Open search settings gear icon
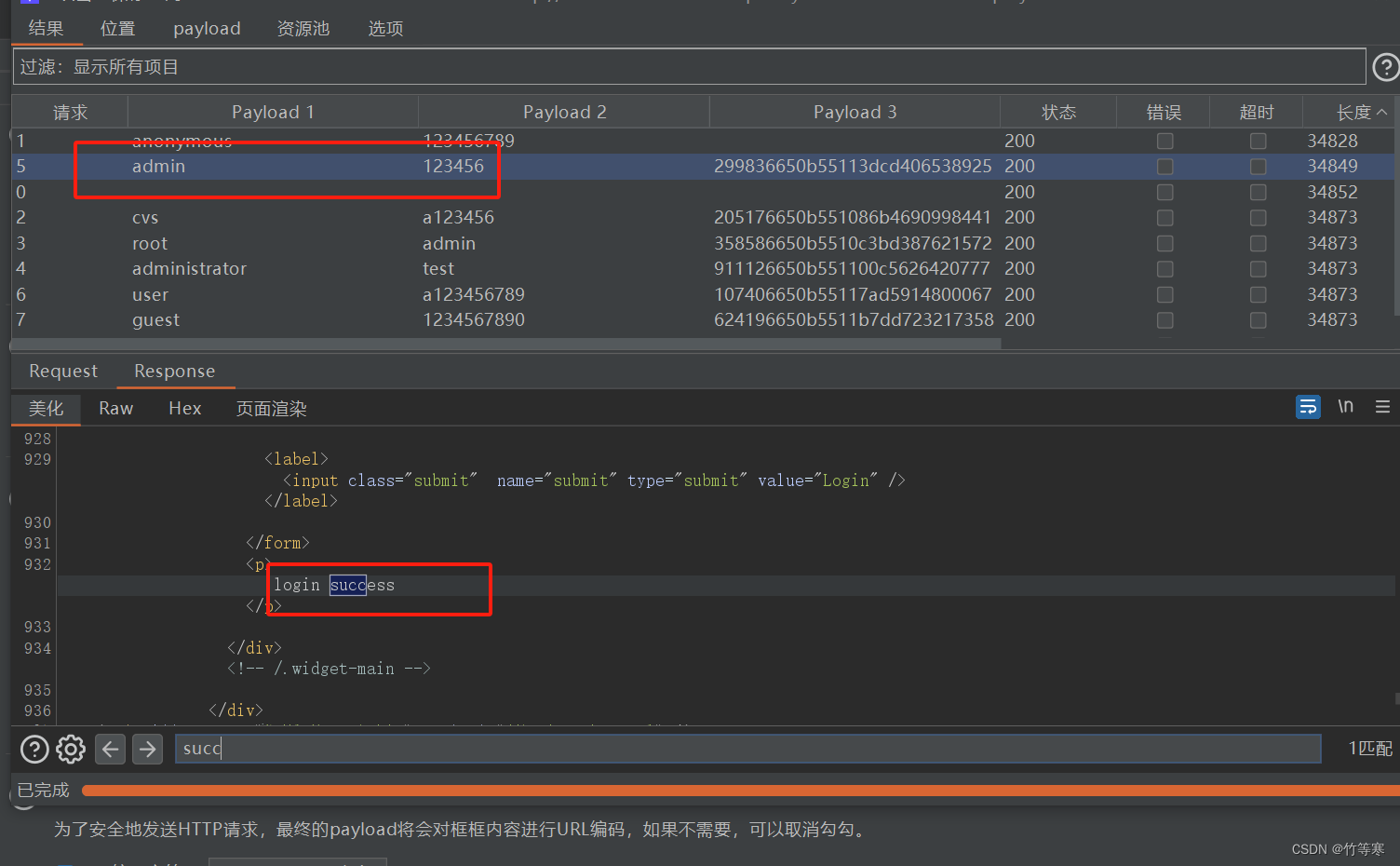 [71, 749]
